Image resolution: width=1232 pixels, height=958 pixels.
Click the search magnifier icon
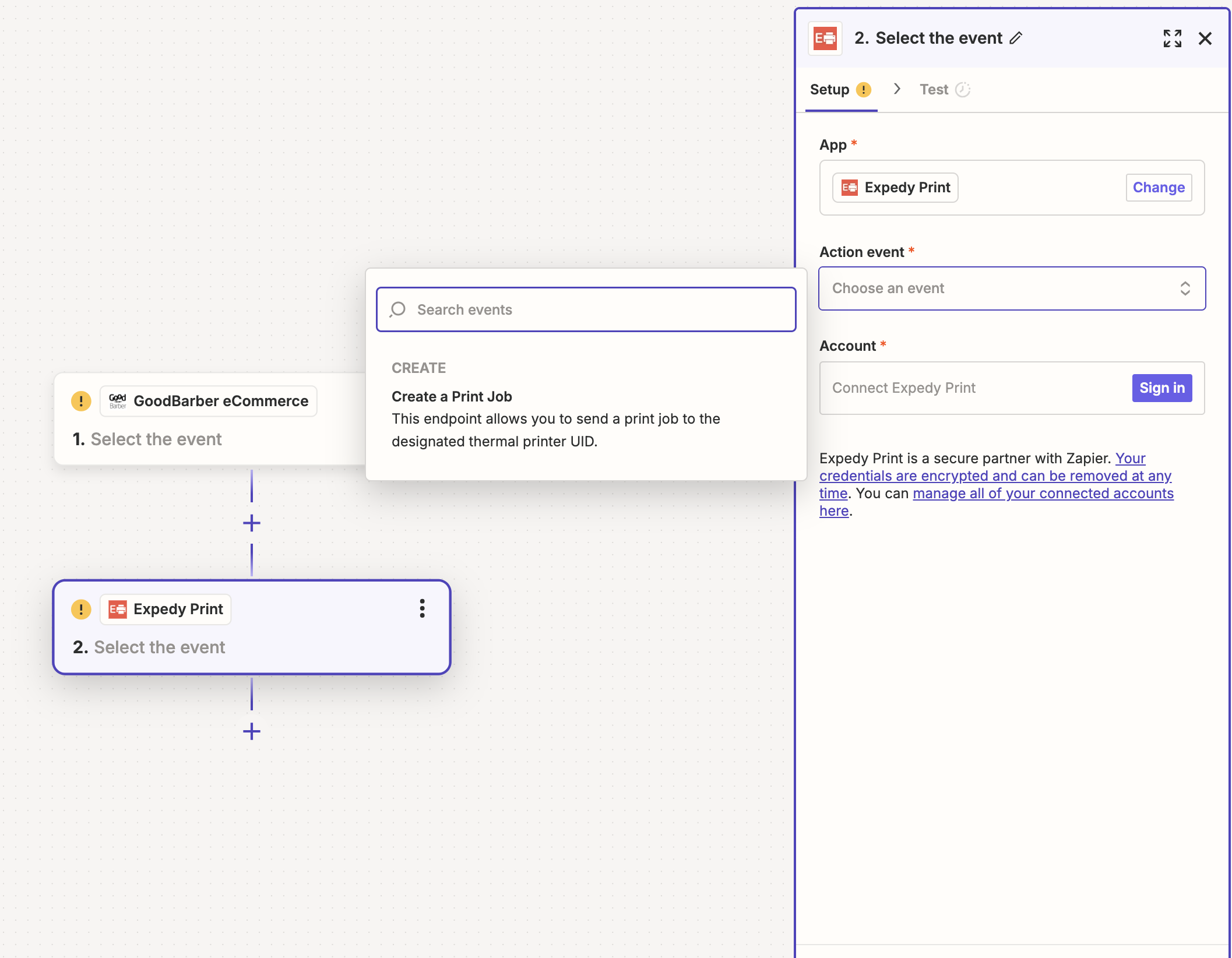397,309
